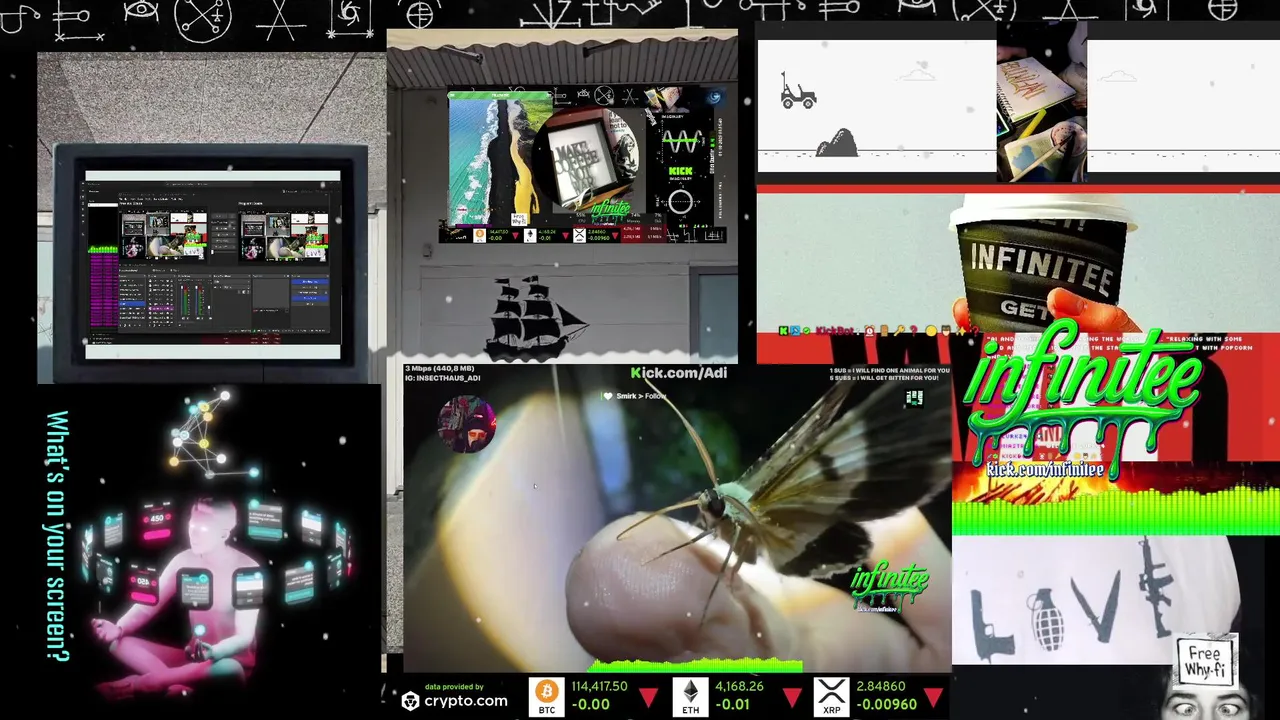Image resolution: width=1280 pixels, height=720 pixels.
Task: Click the green Kick K badge before KickBot
Action: tap(784, 330)
